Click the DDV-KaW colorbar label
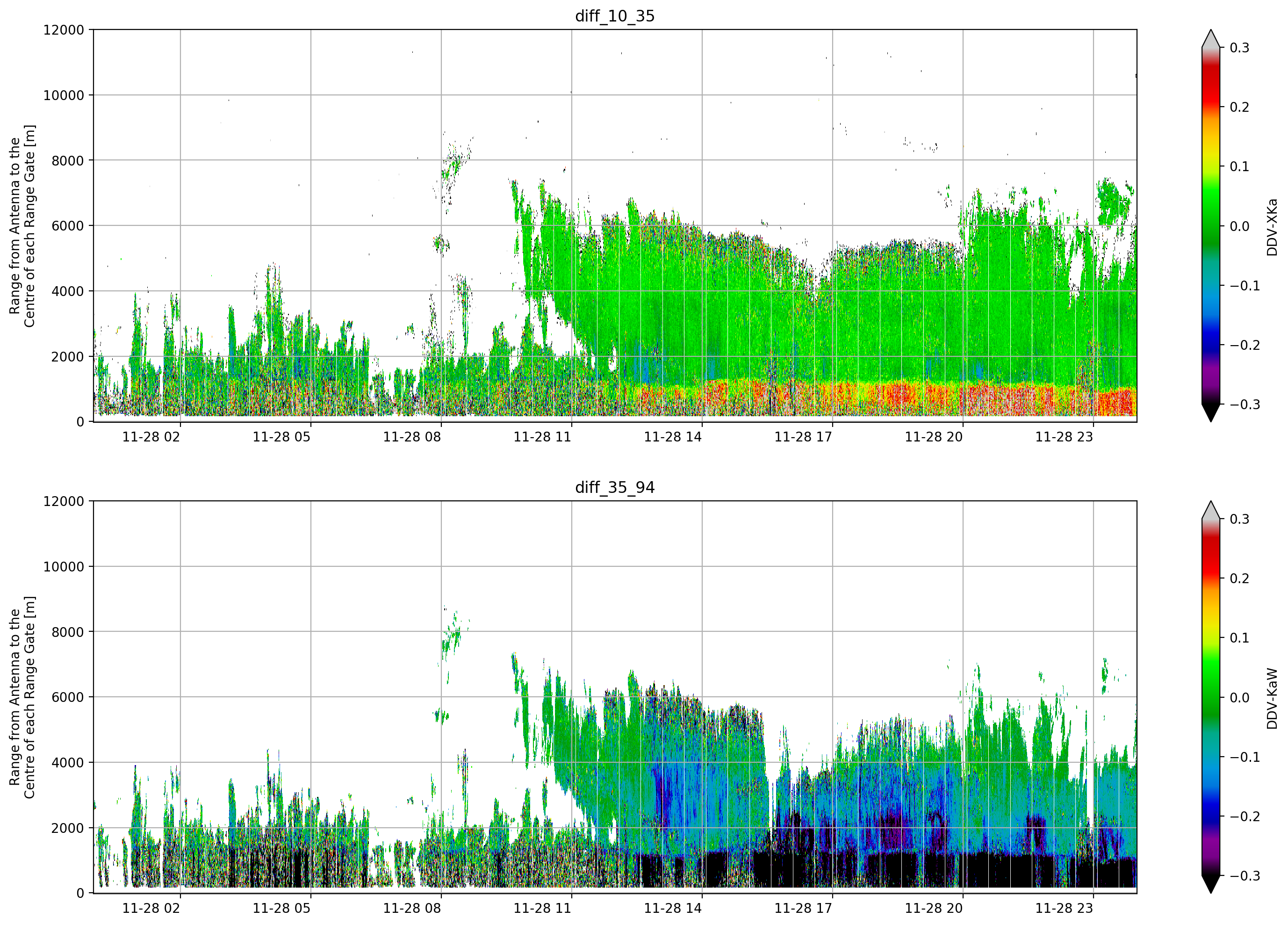Viewport: 1288px width, 925px height. [x=1272, y=699]
